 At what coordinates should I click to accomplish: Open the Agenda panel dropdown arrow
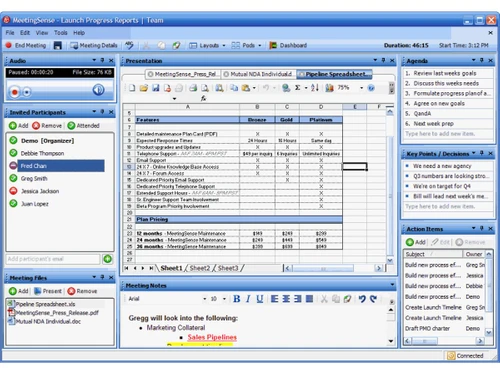(x=473, y=60)
